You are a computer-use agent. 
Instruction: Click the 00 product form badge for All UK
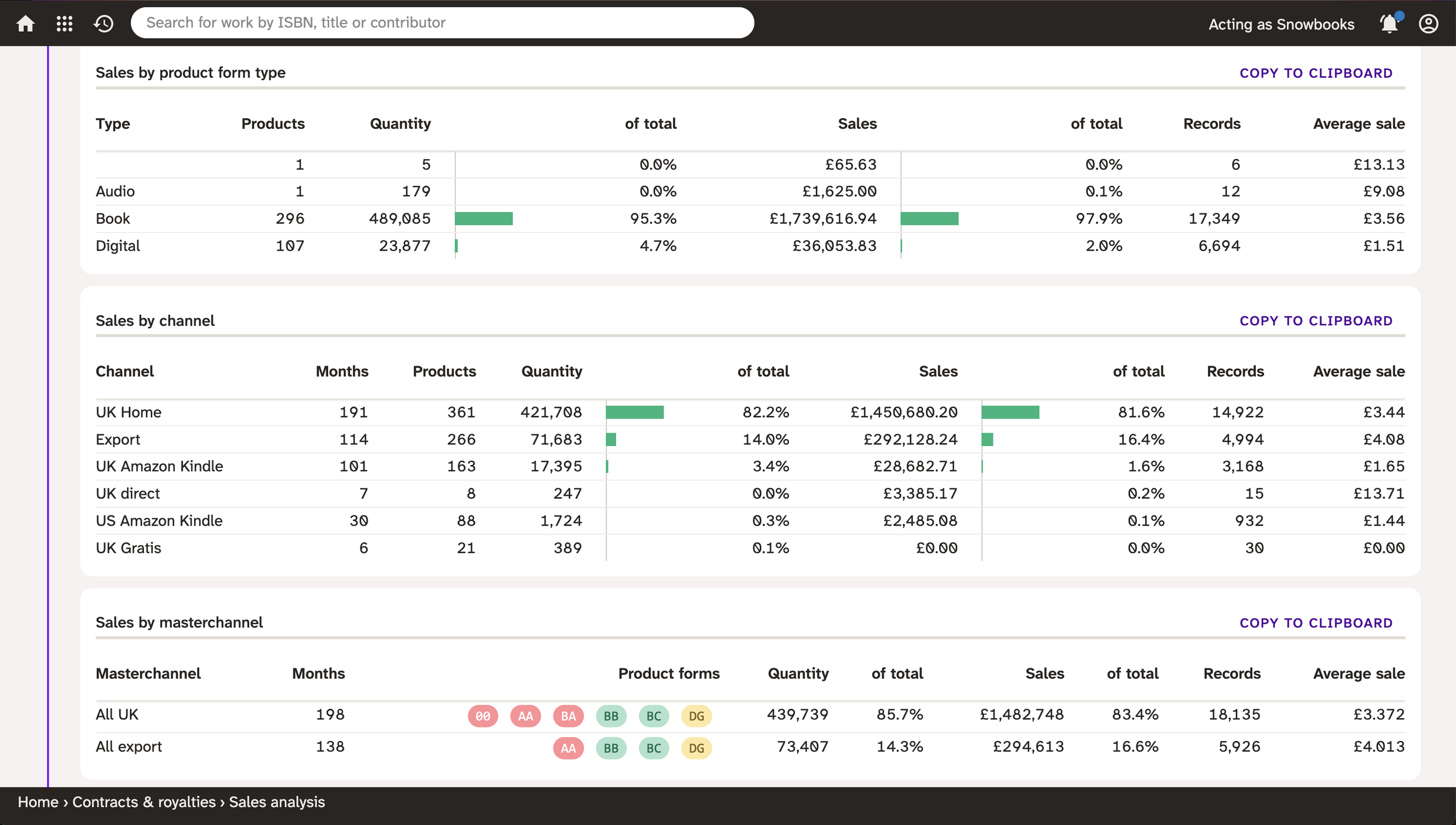[482, 716]
